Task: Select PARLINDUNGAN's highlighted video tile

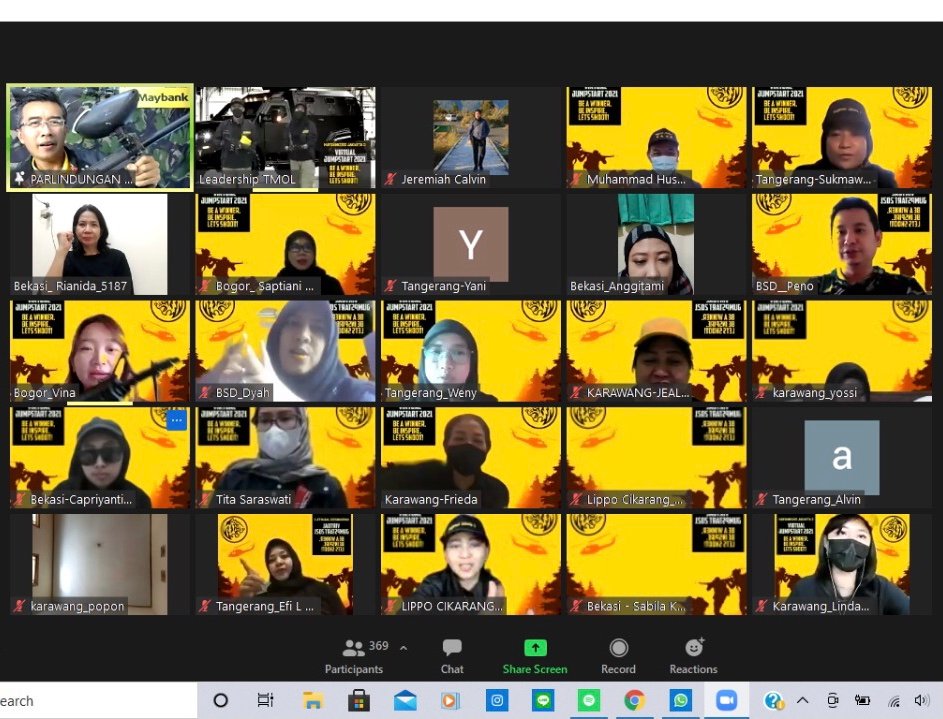Action: point(99,137)
